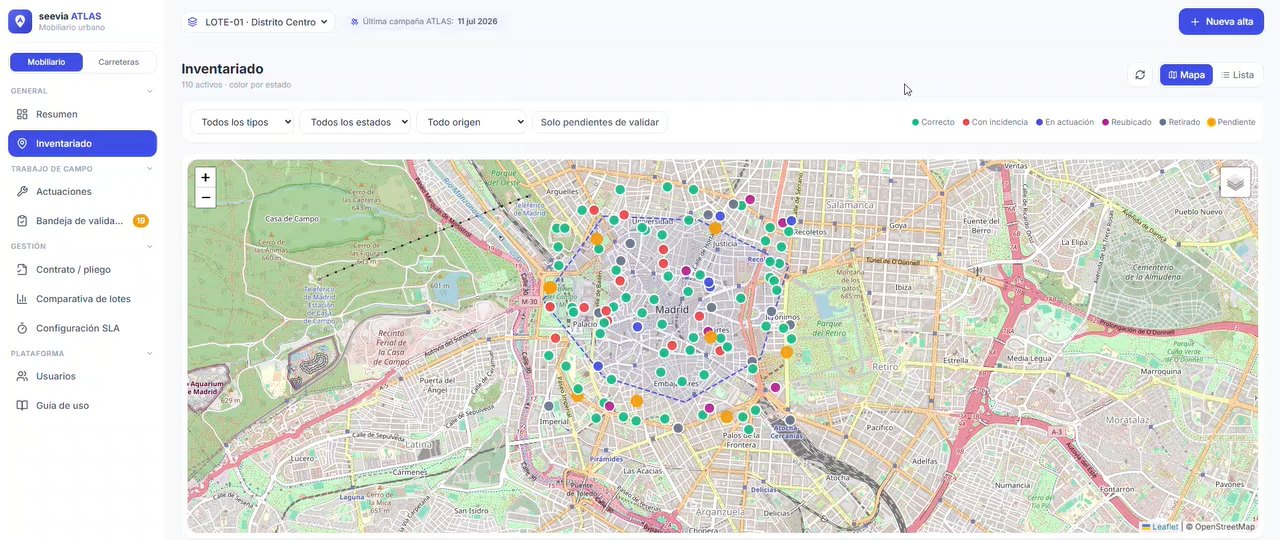
Task: Zoom in on the map
Action: [205, 177]
